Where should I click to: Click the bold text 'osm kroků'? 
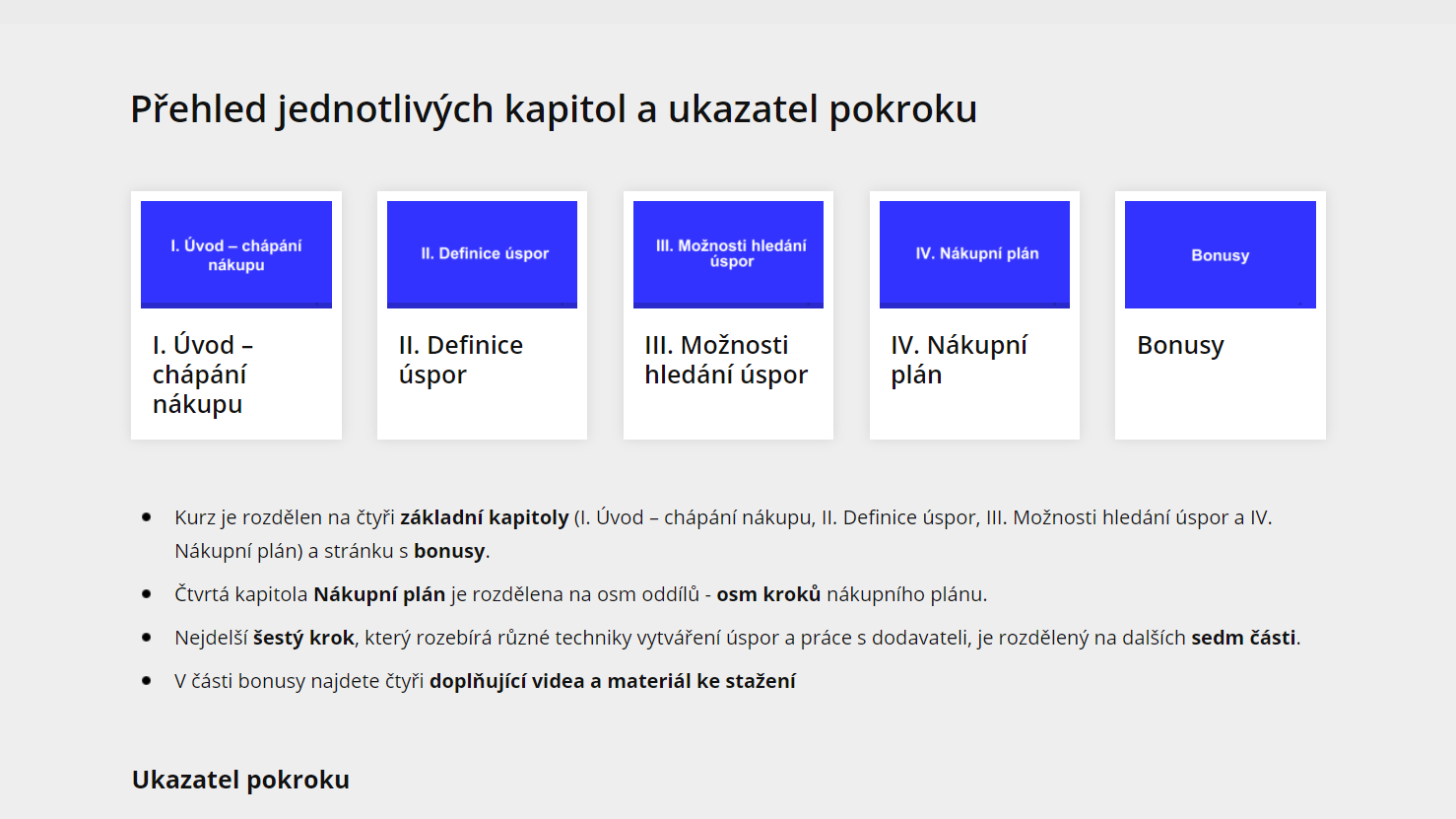[768, 594]
